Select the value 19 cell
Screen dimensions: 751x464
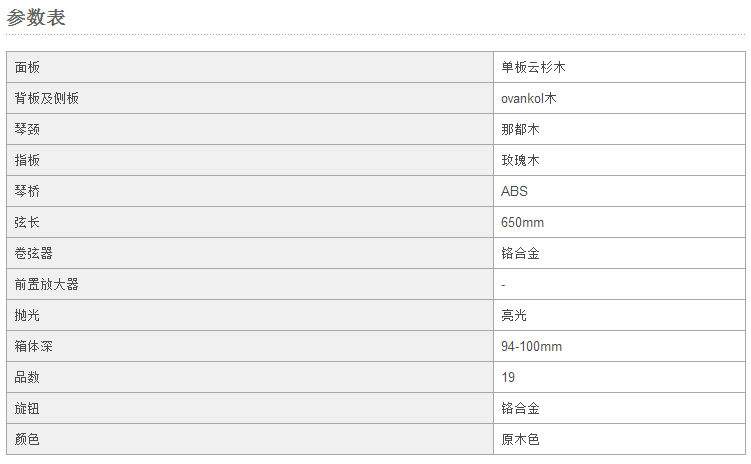pyautogui.click(x=619, y=377)
